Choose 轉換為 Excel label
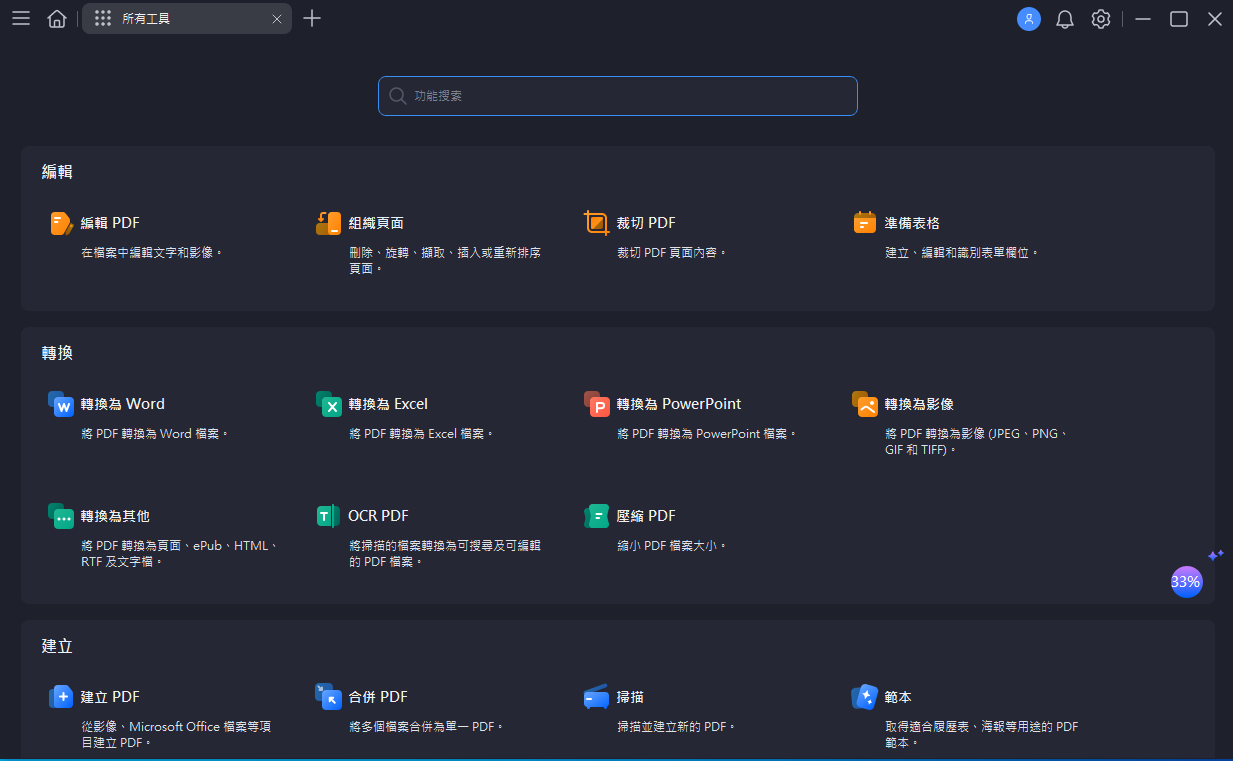This screenshot has height=761, width=1233. (x=388, y=404)
